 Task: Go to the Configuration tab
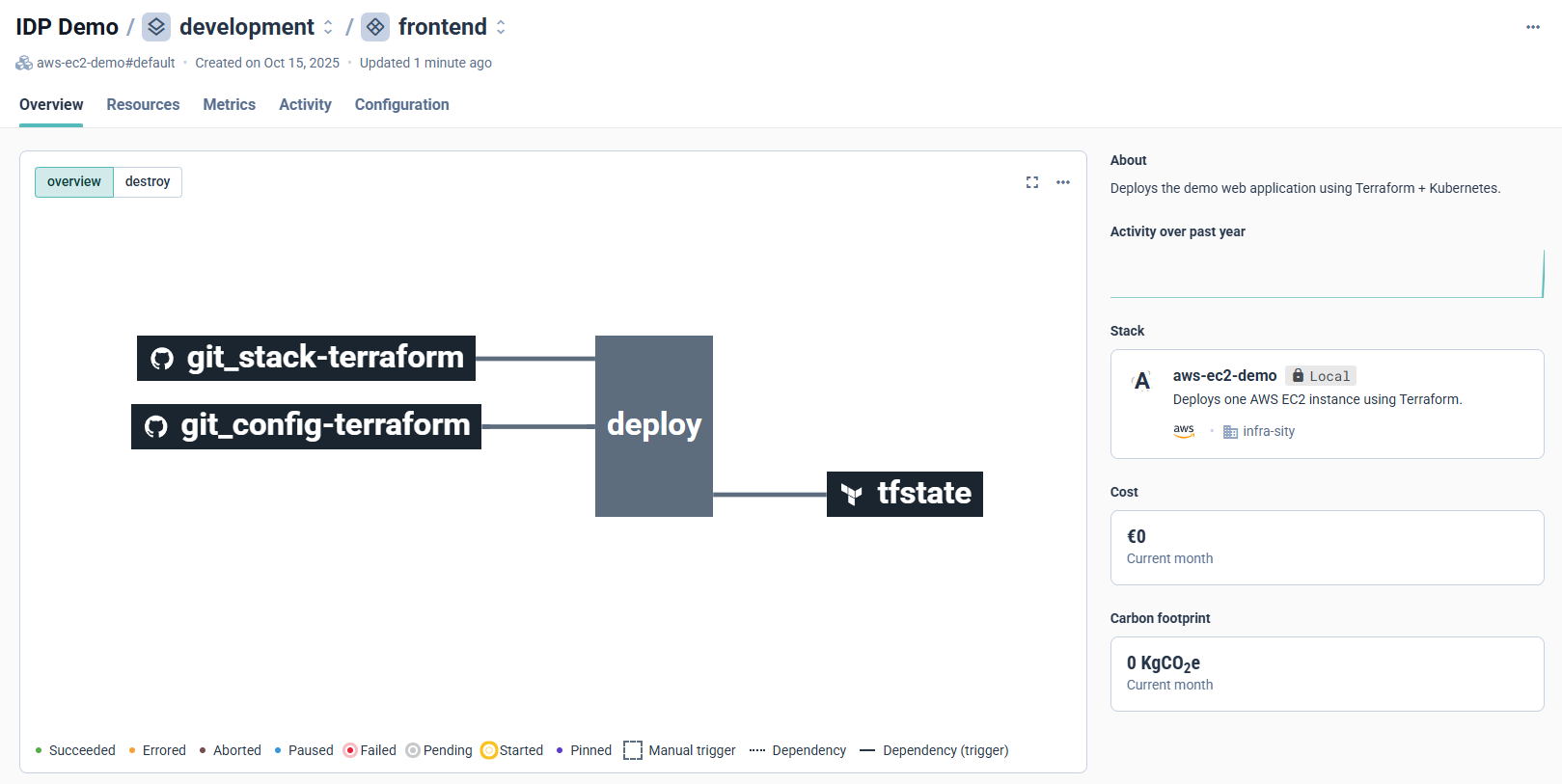[x=401, y=104]
